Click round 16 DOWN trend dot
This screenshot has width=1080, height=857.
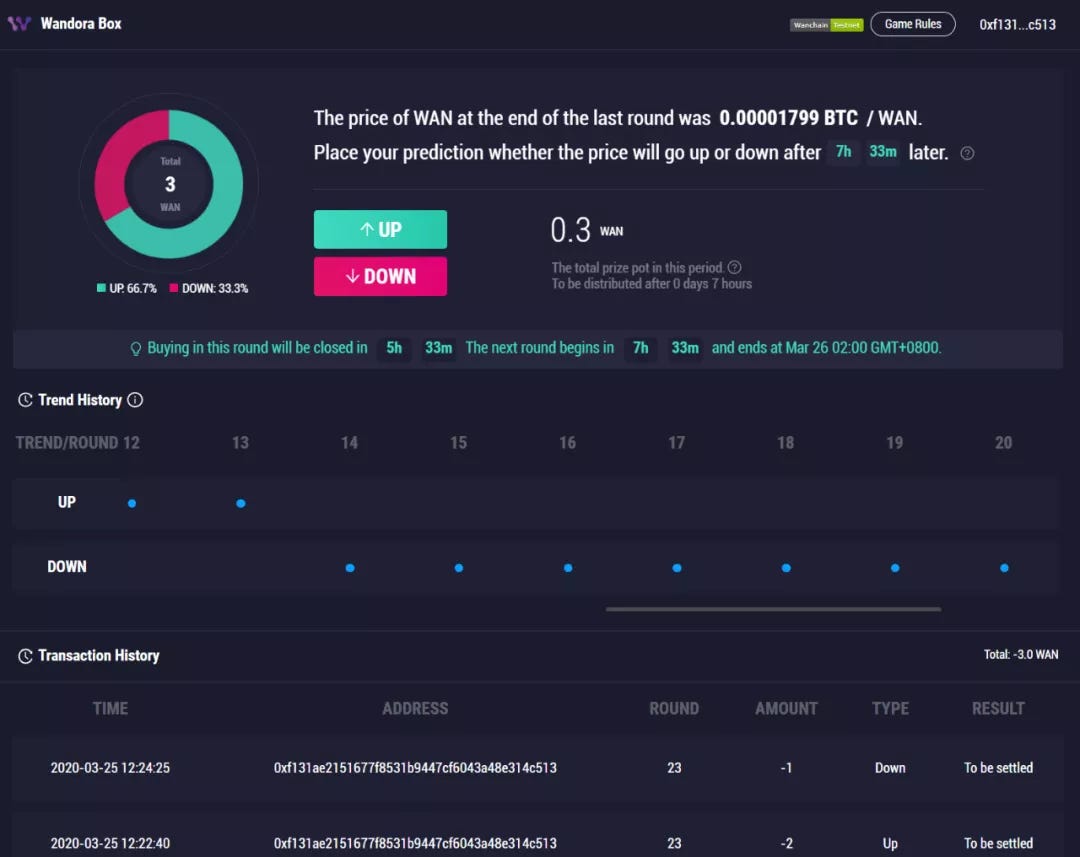coord(568,568)
